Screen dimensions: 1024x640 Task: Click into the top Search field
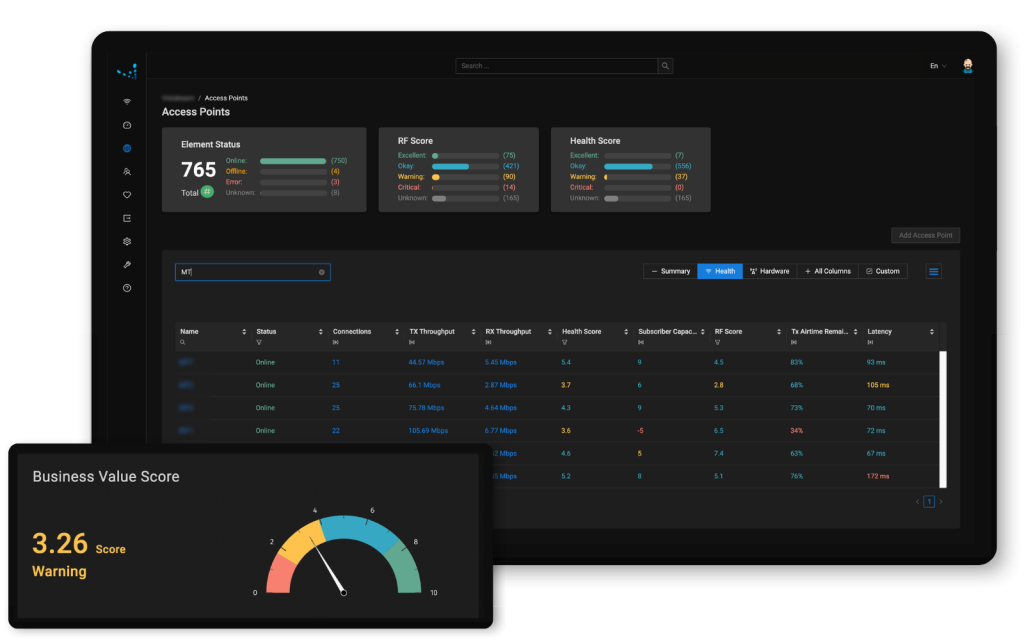pos(556,66)
